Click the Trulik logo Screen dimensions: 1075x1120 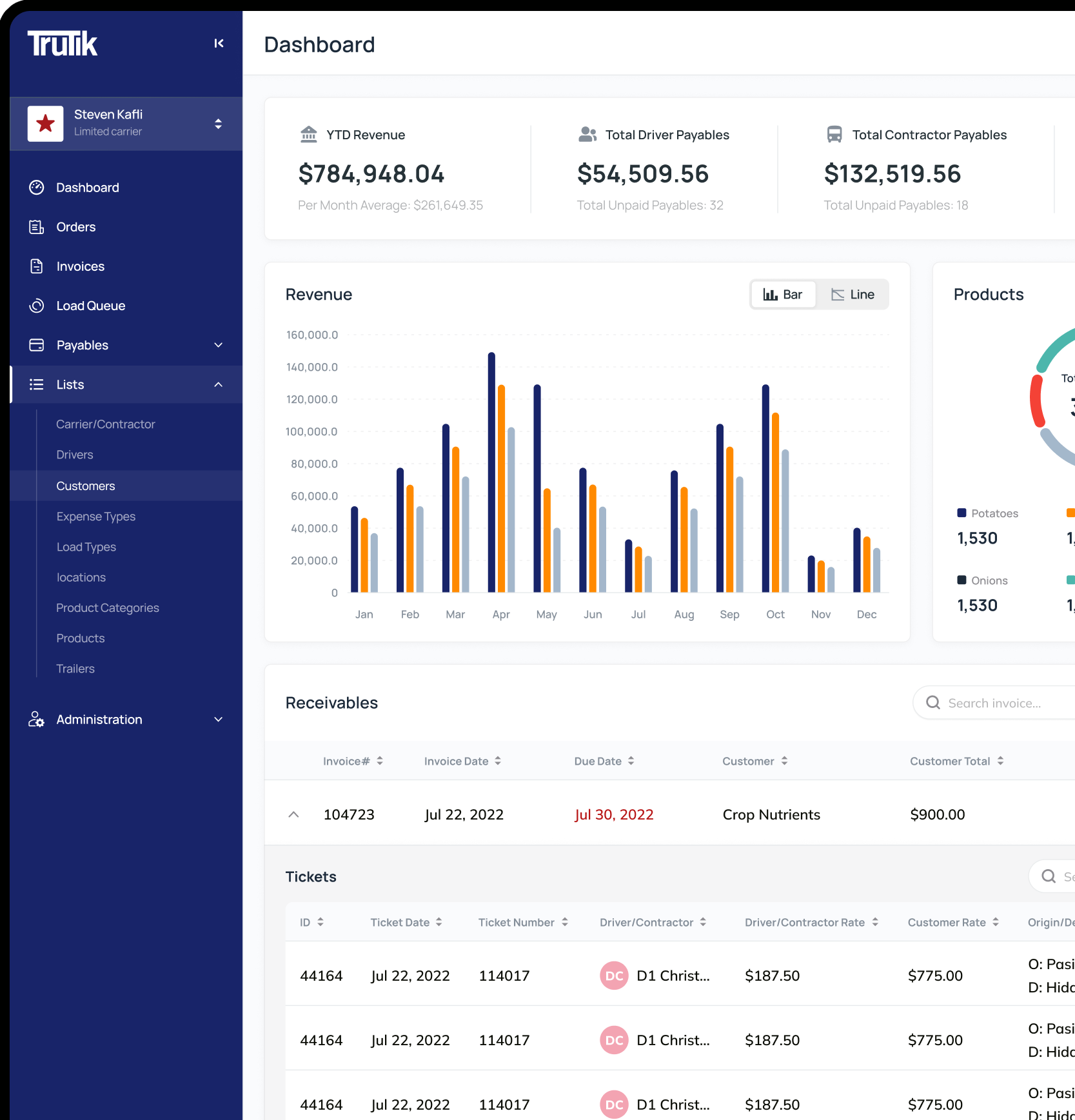pyautogui.click(x=63, y=44)
